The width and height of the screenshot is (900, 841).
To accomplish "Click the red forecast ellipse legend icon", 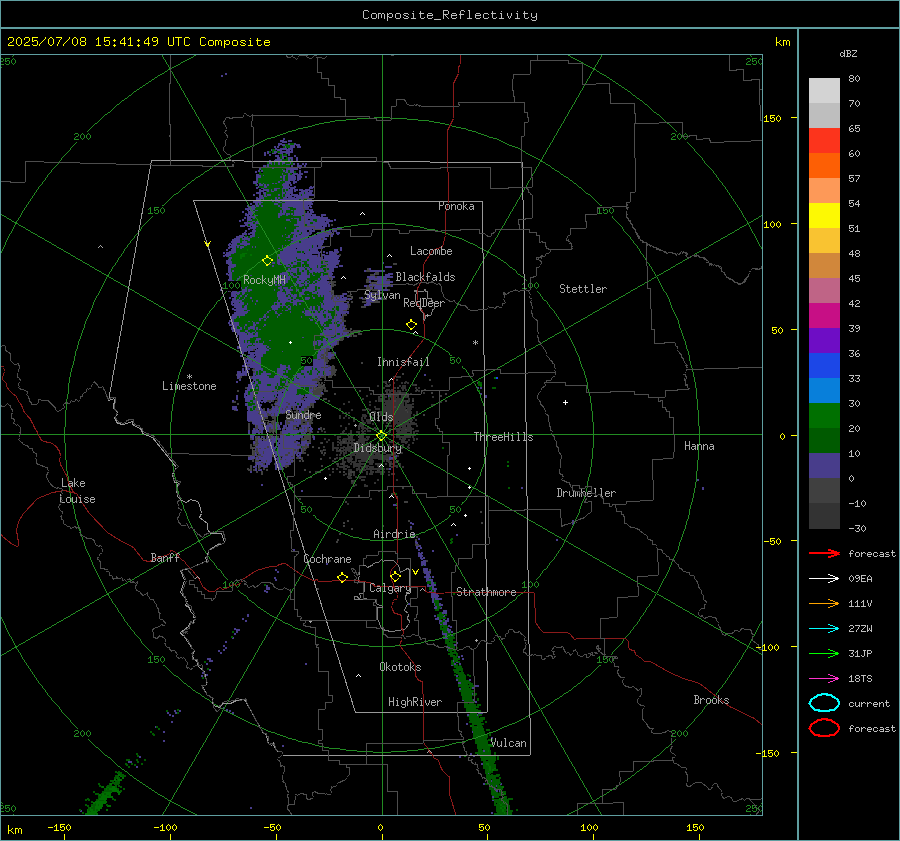I will click(x=824, y=728).
